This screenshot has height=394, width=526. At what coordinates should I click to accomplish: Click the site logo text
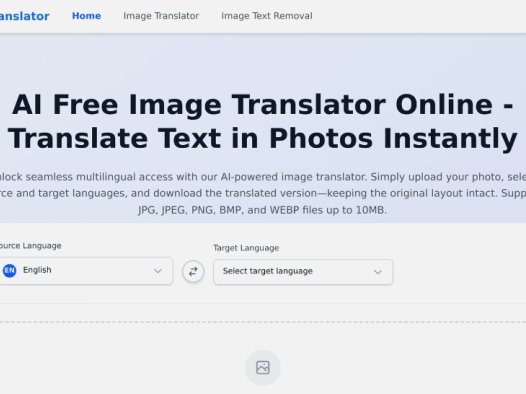[24, 16]
